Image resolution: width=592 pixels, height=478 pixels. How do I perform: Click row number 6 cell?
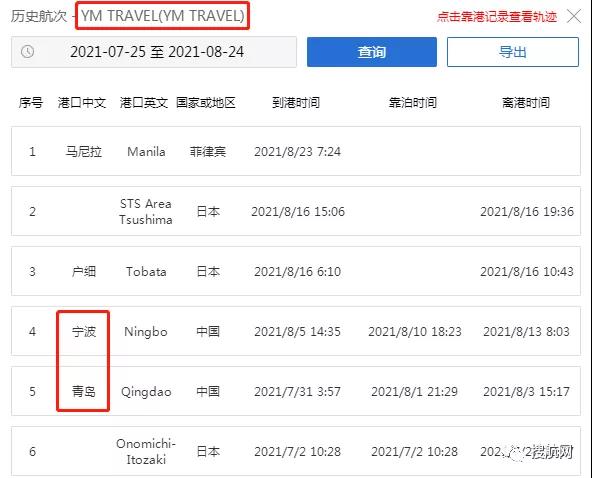click(32, 452)
